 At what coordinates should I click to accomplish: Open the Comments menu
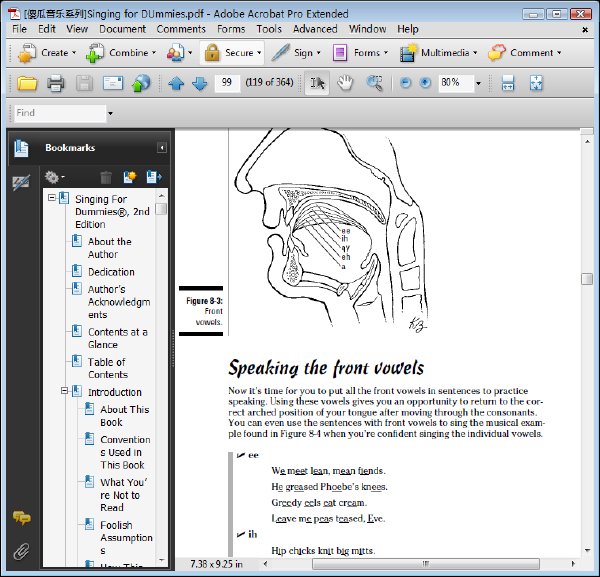click(x=181, y=29)
